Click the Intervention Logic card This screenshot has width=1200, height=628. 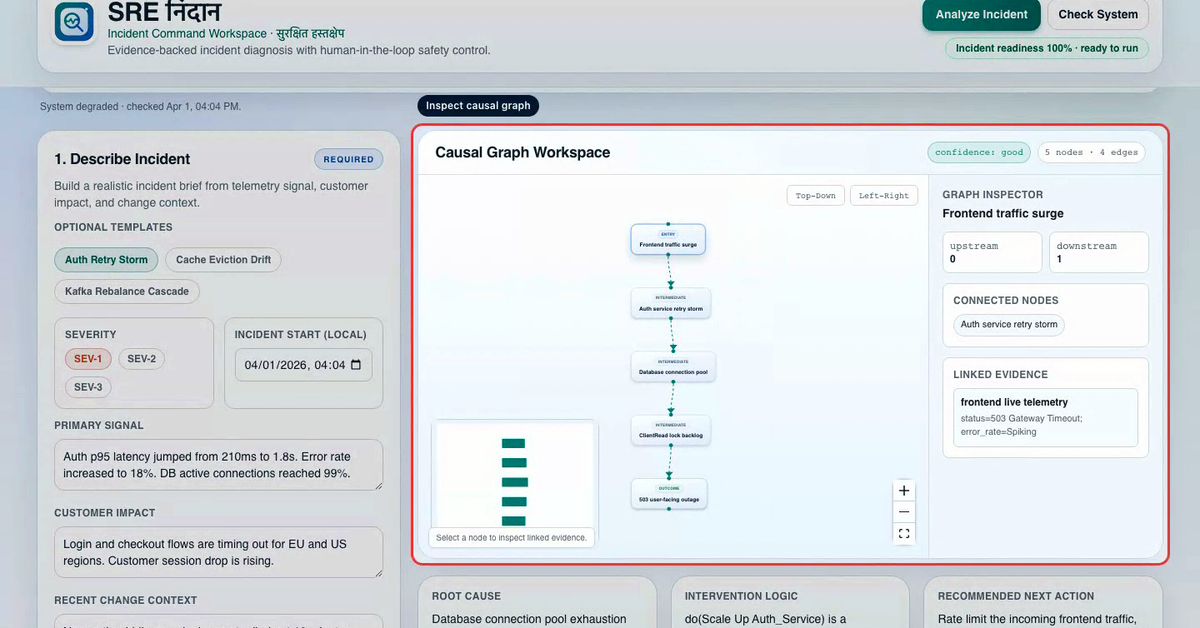[791, 603]
